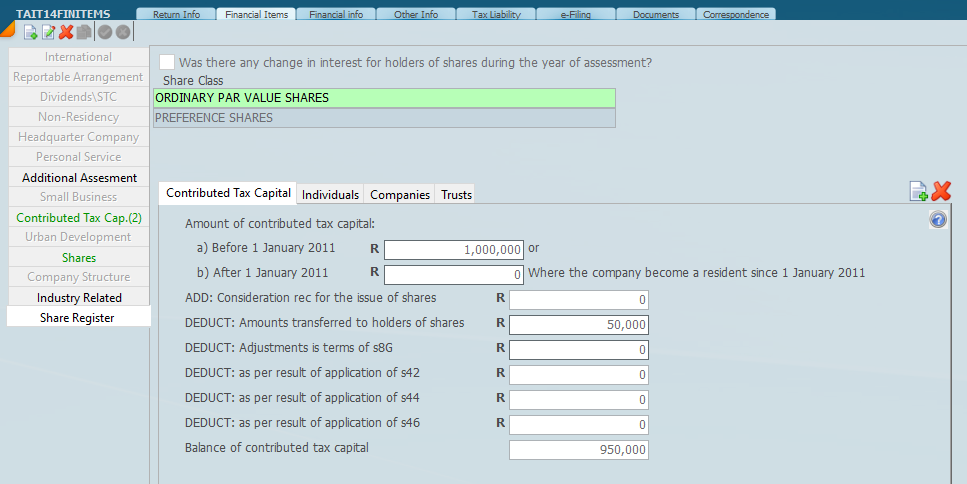Open the e-Filing tab

tap(576, 14)
